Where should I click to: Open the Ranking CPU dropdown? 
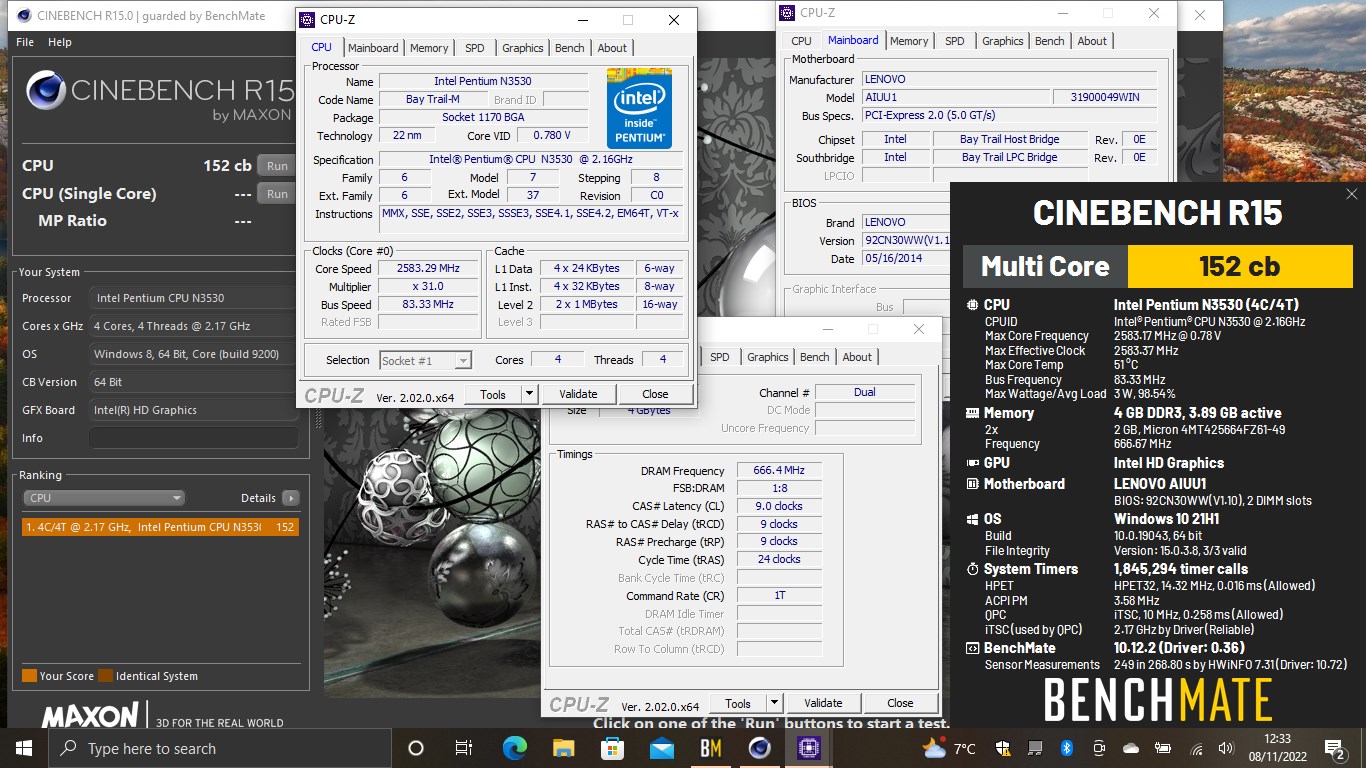pyautogui.click(x=104, y=498)
